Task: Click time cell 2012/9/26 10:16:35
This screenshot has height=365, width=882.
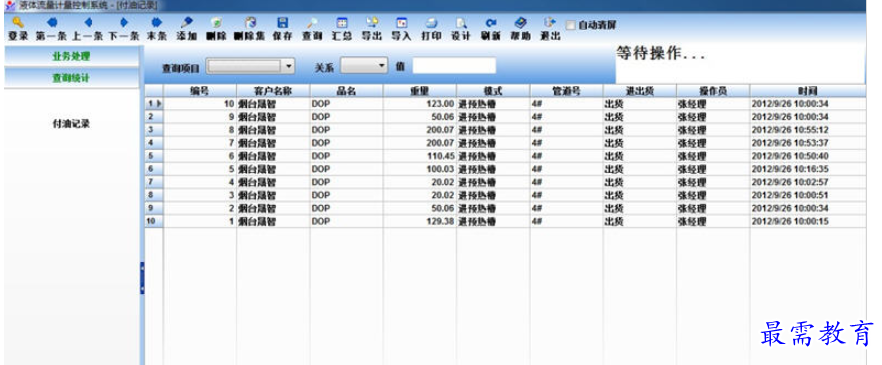Action: tap(808, 169)
